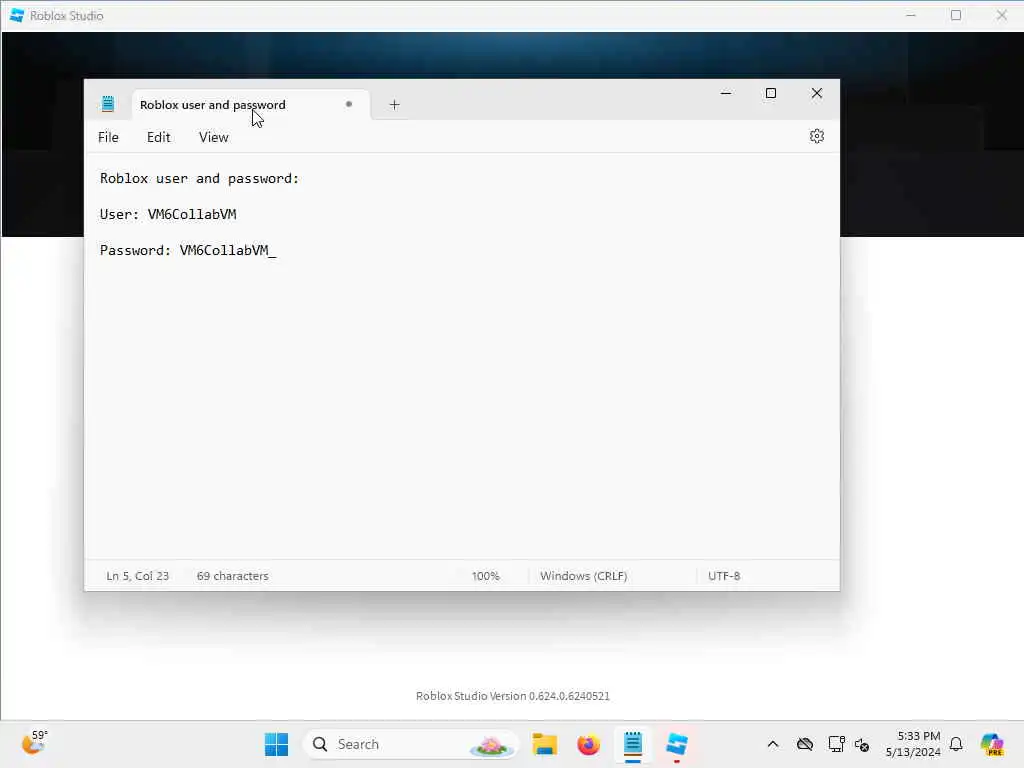Click the cloud sync tray icon
The height and width of the screenshot is (768, 1024).
tap(805, 744)
